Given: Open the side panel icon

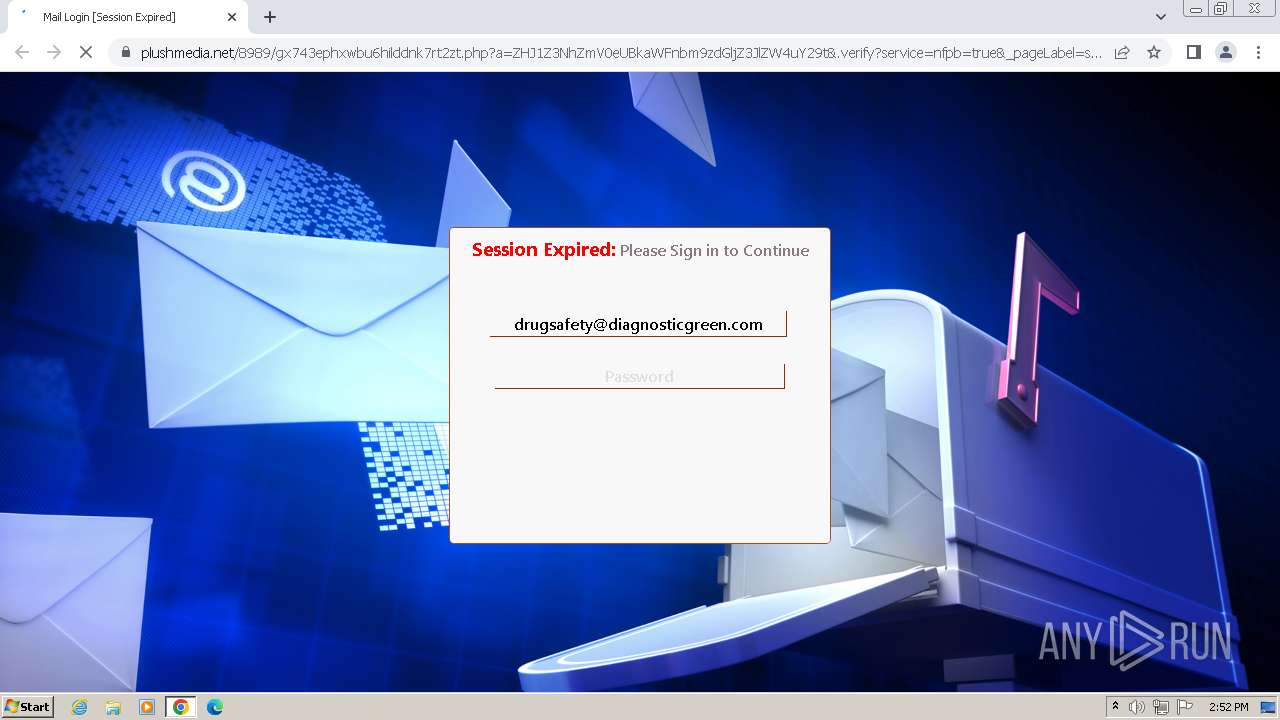Looking at the screenshot, I should coord(1193,52).
